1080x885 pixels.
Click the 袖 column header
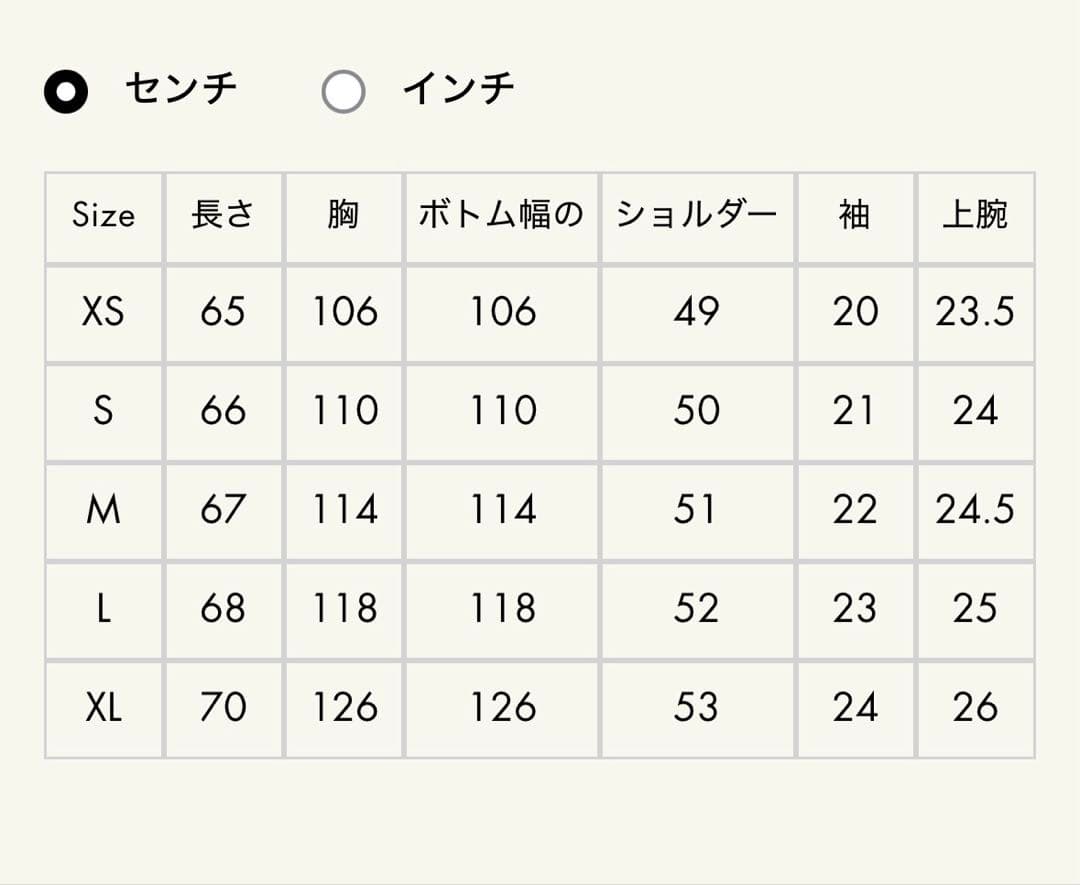click(x=855, y=216)
